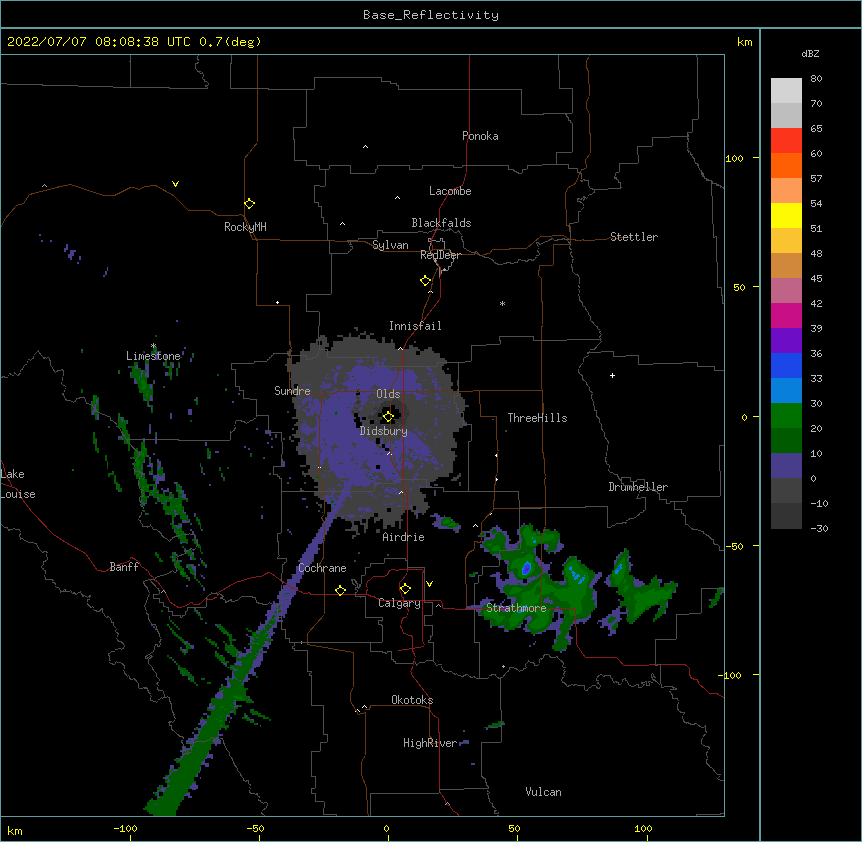The height and width of the screenshot is (842, 862).
Task: Click the Airdrie label
Action: (x=404, y=537)
